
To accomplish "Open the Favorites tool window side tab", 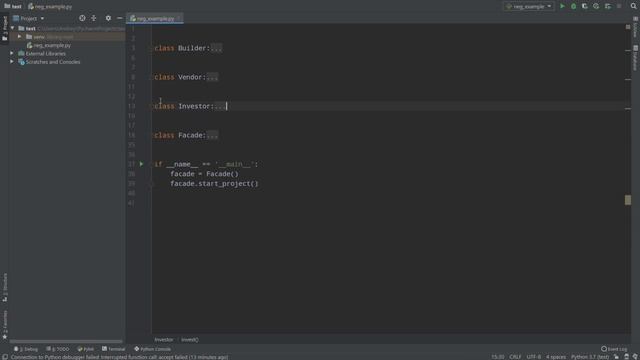I will coord(4,324).
